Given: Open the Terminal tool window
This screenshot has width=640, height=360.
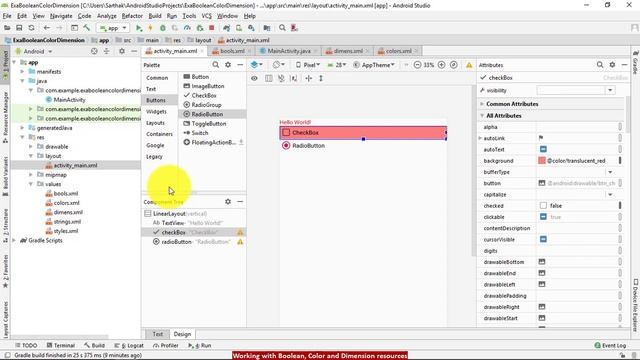Looking at the screenshot, I should (61, 345).
